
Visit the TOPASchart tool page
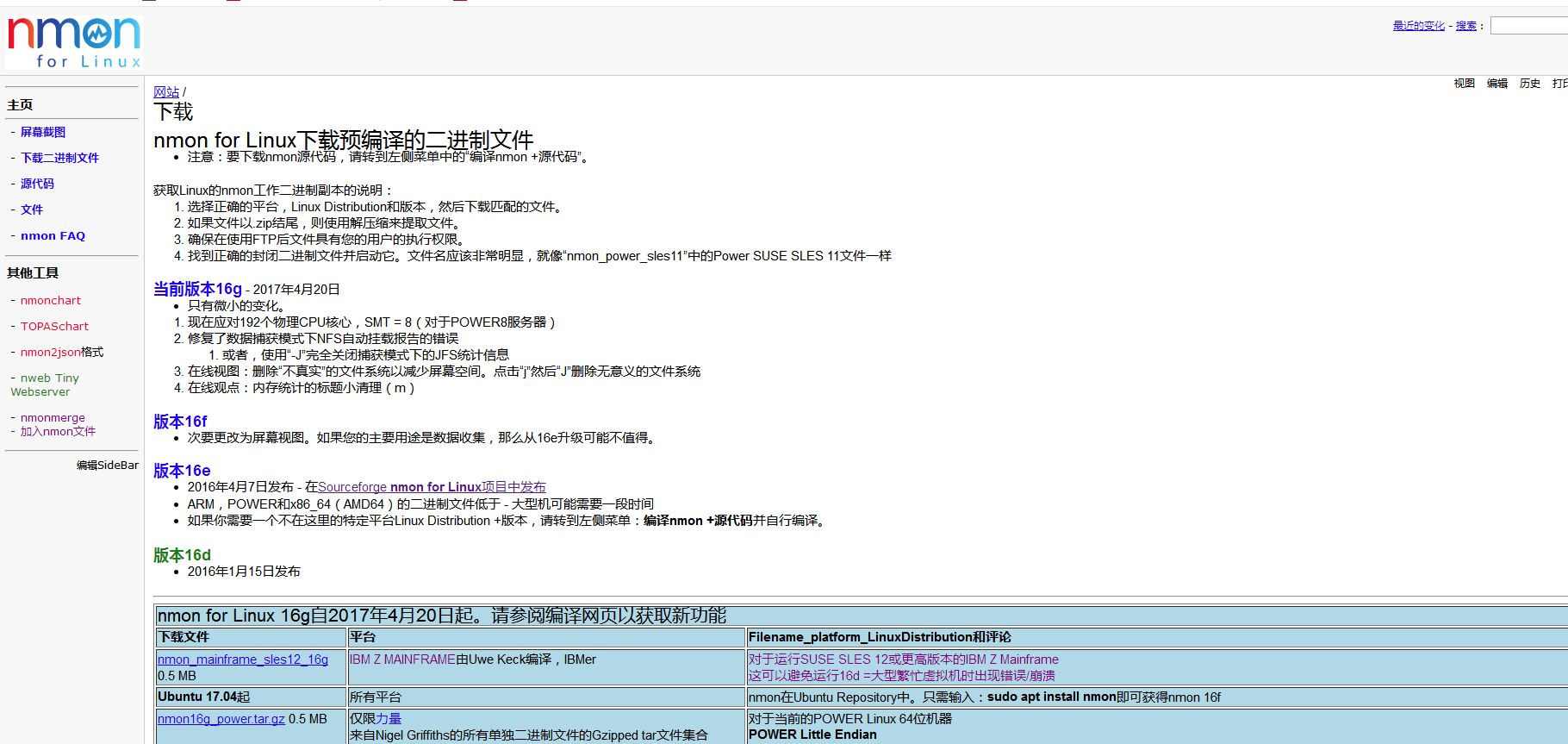click(54, 326)
